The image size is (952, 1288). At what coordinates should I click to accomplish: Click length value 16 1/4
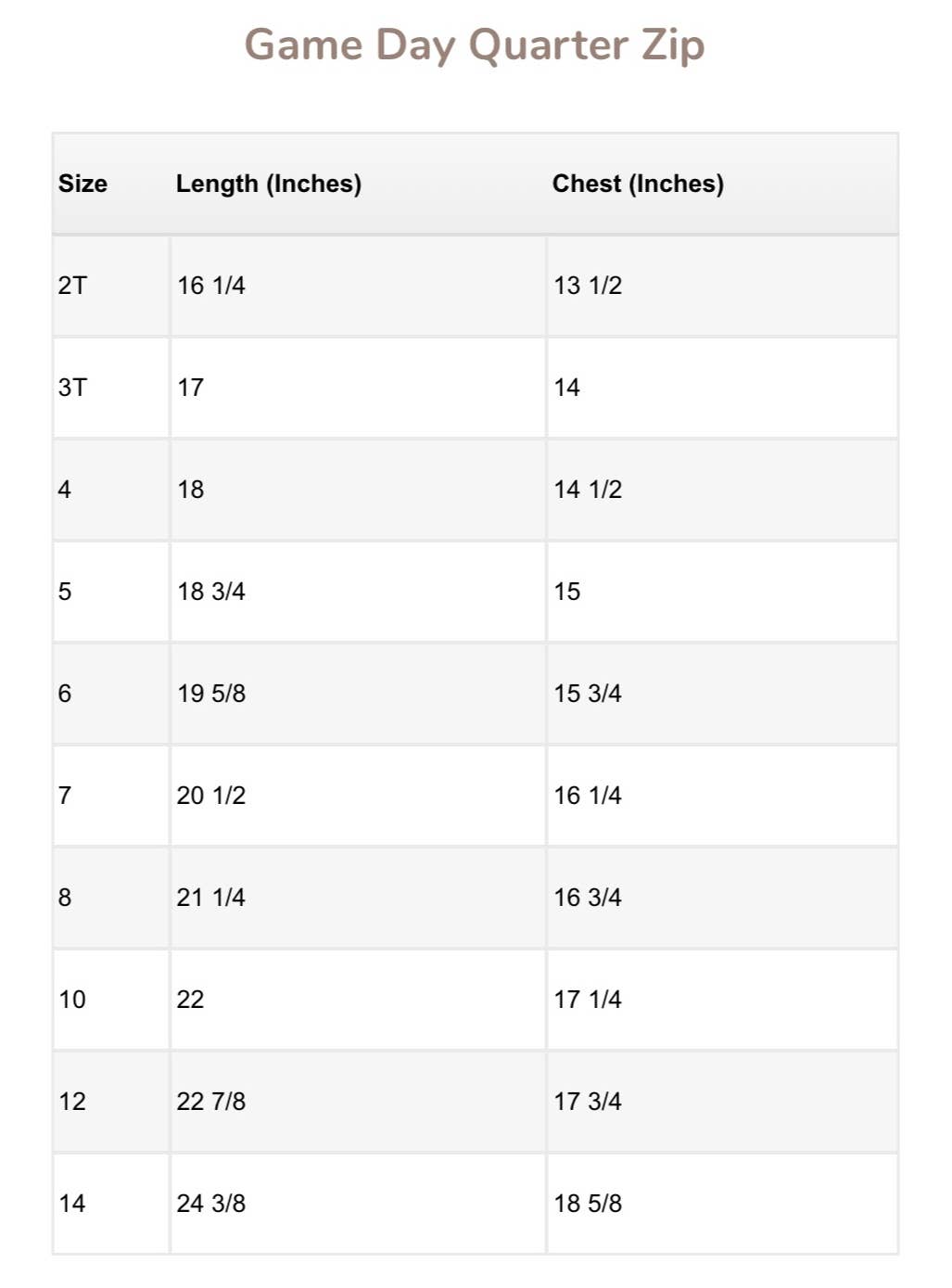coord(211,286)
